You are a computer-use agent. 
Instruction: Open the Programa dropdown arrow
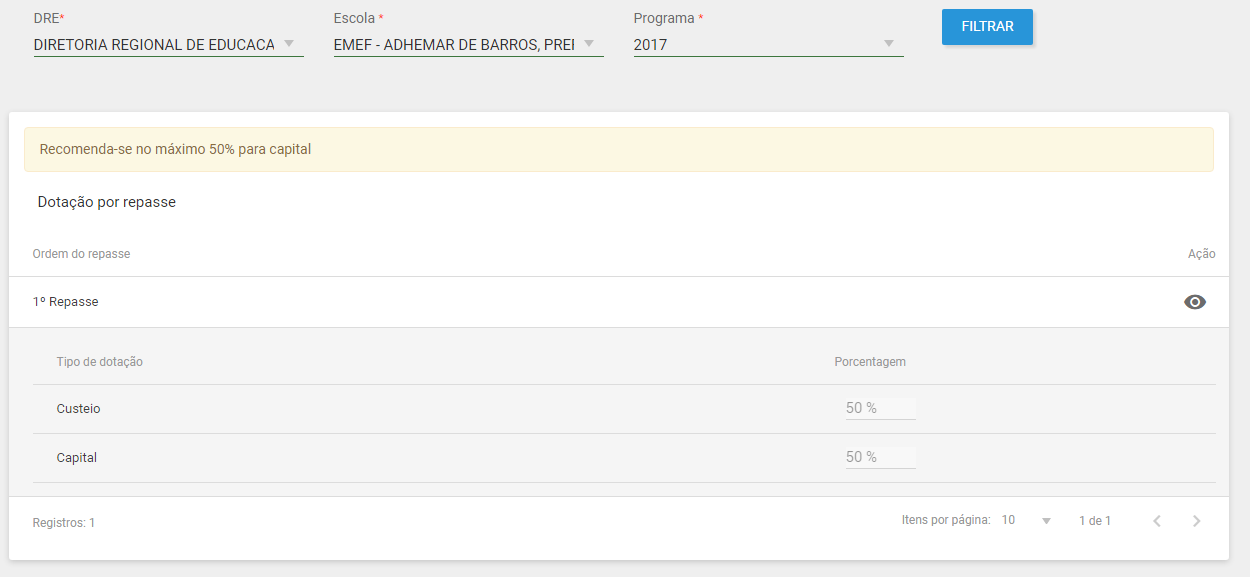coord(889,44)
